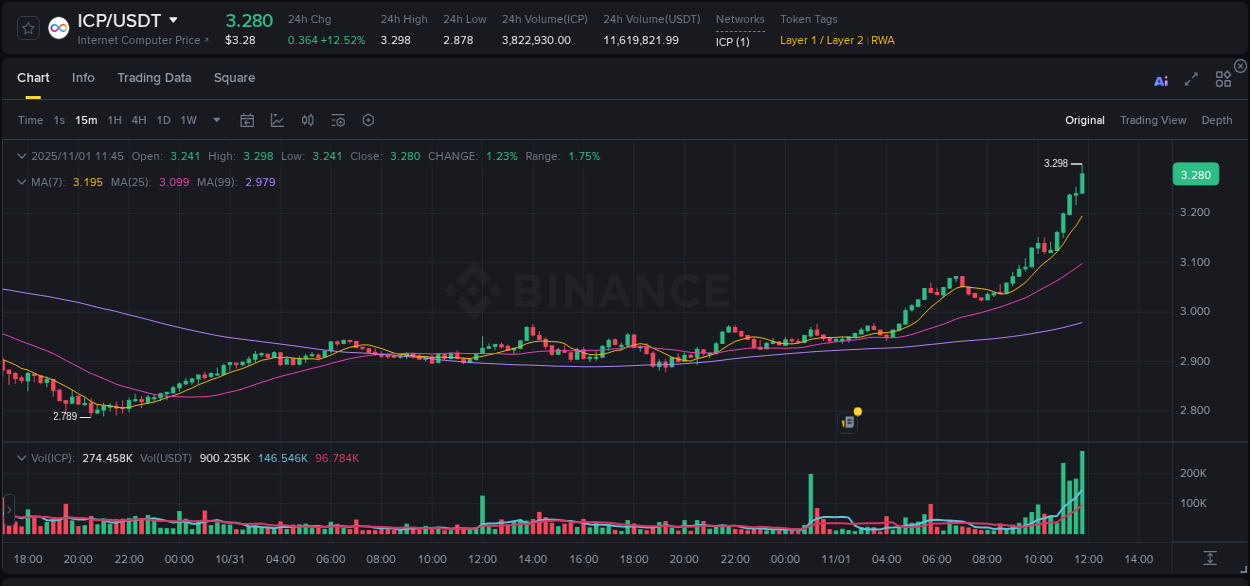Open the go-to-date calendar icon
The height and width of the screenshot is (586, 1250).
coord(247,120)
